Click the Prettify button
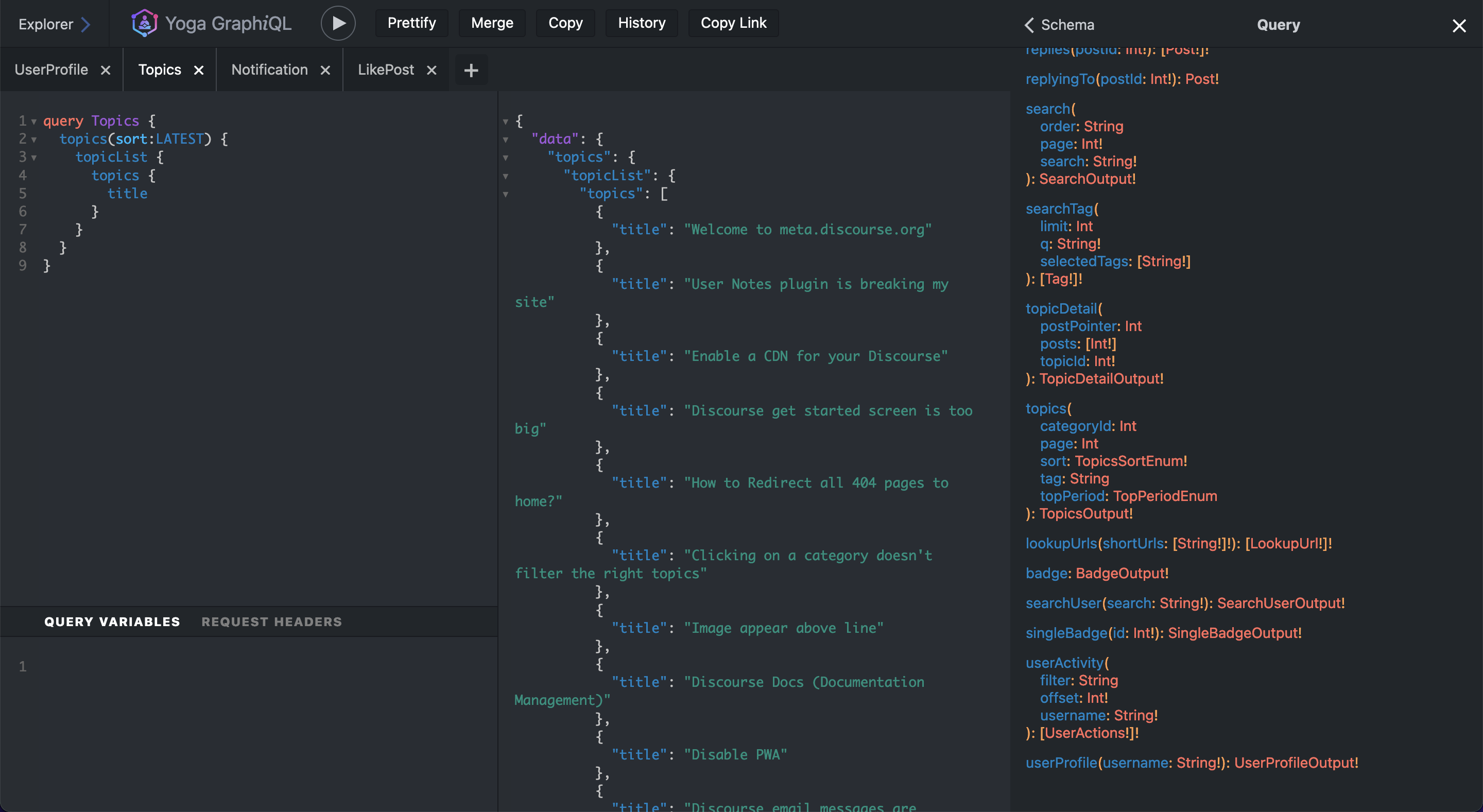Image resolution: width=1483 pixels, height=812 pixels. pyautogui.click(x=411, y=23)
